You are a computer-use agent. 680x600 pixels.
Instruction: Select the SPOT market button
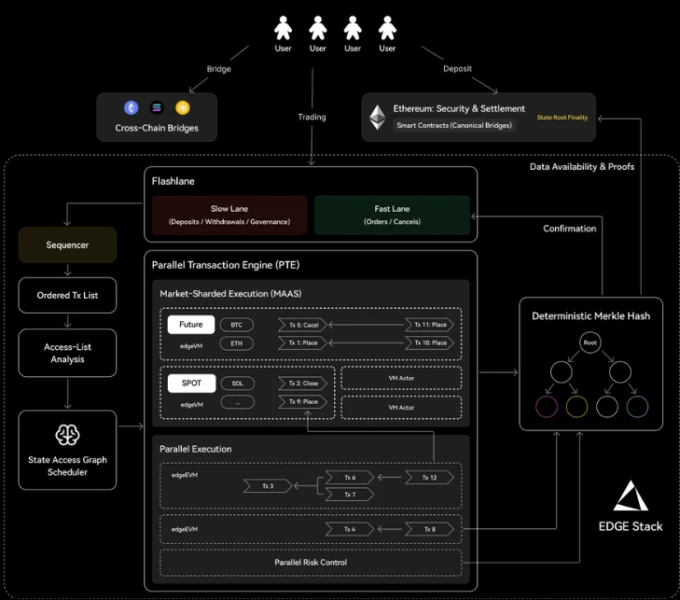click(192, 383)
